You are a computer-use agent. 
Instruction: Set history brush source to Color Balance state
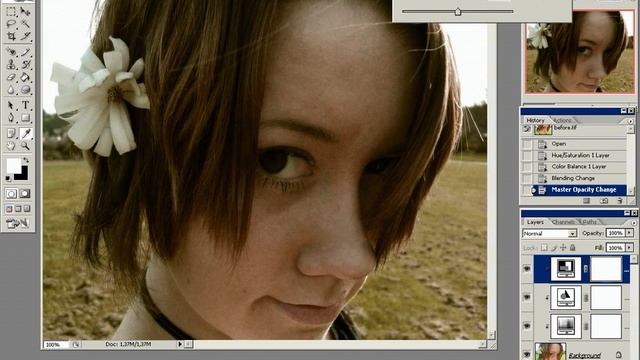coord(527,167)
